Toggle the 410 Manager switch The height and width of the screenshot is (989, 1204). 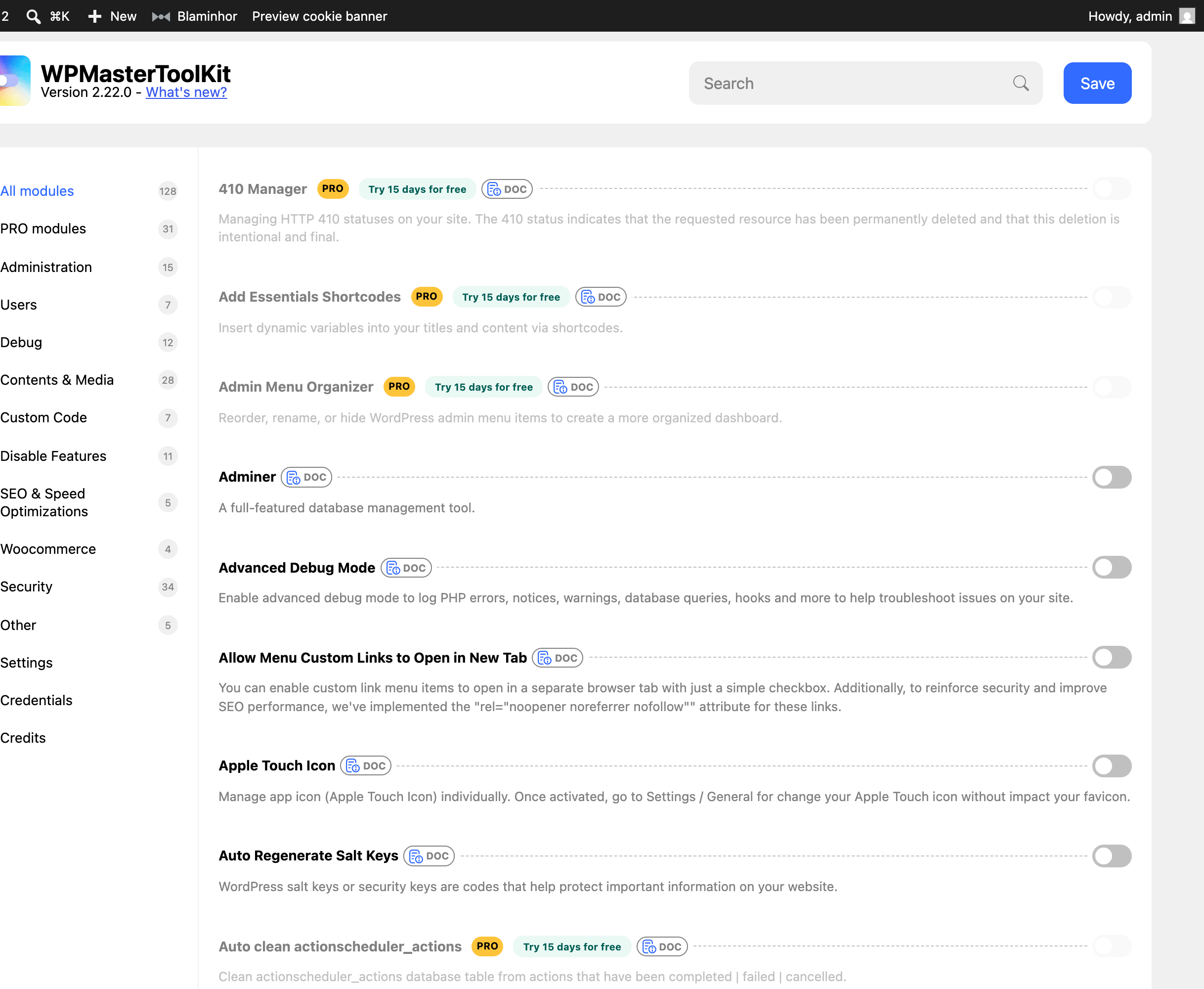pos(1112,188)
